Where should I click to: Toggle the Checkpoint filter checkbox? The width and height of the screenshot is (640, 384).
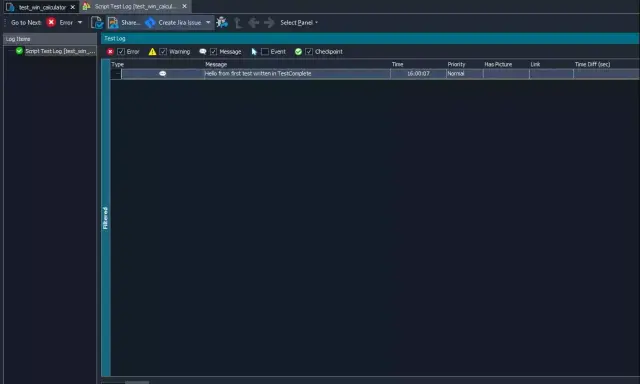click(x=309, y=52)
